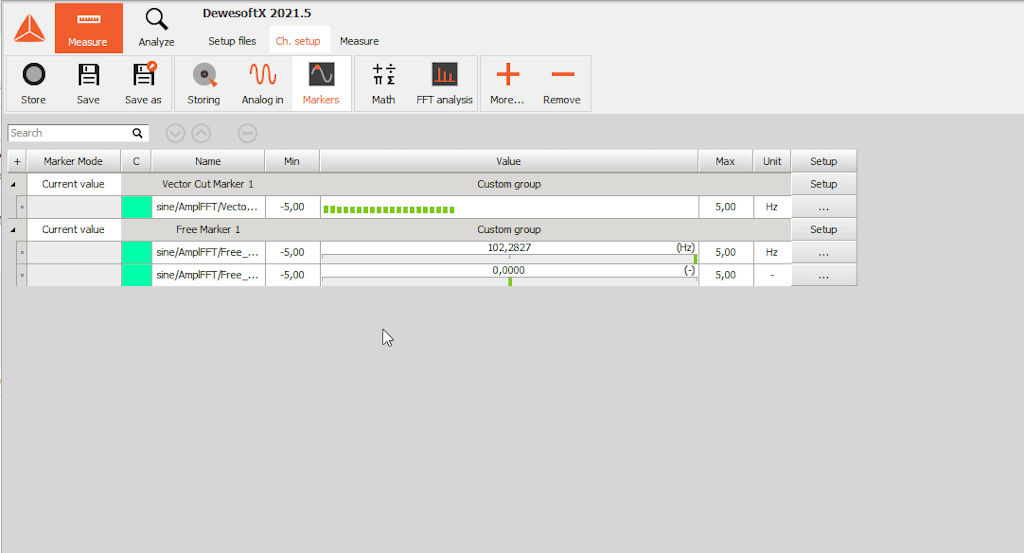Click the dash unit in the 0,0000 row
The width and height of the screenshot is (1024, 553).
pos(772,275)
